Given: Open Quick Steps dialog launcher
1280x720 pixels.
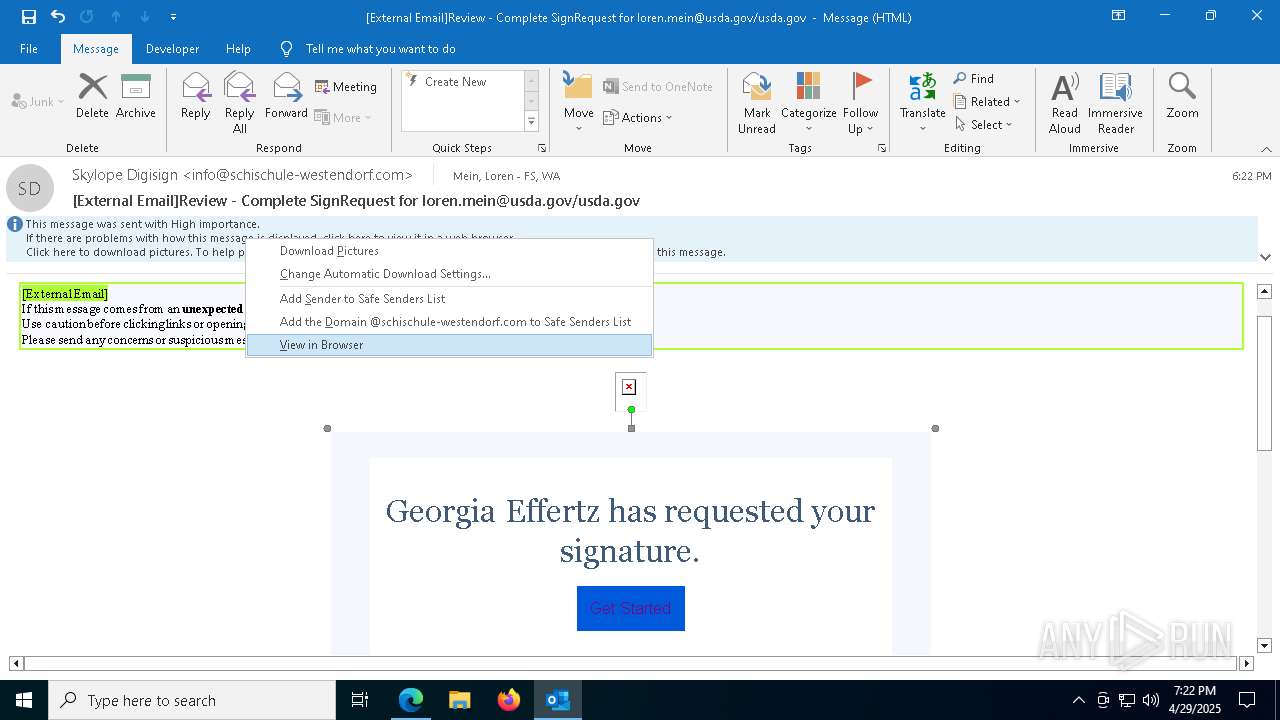Looking at the screenshot, I should click(x=542, y=148).
